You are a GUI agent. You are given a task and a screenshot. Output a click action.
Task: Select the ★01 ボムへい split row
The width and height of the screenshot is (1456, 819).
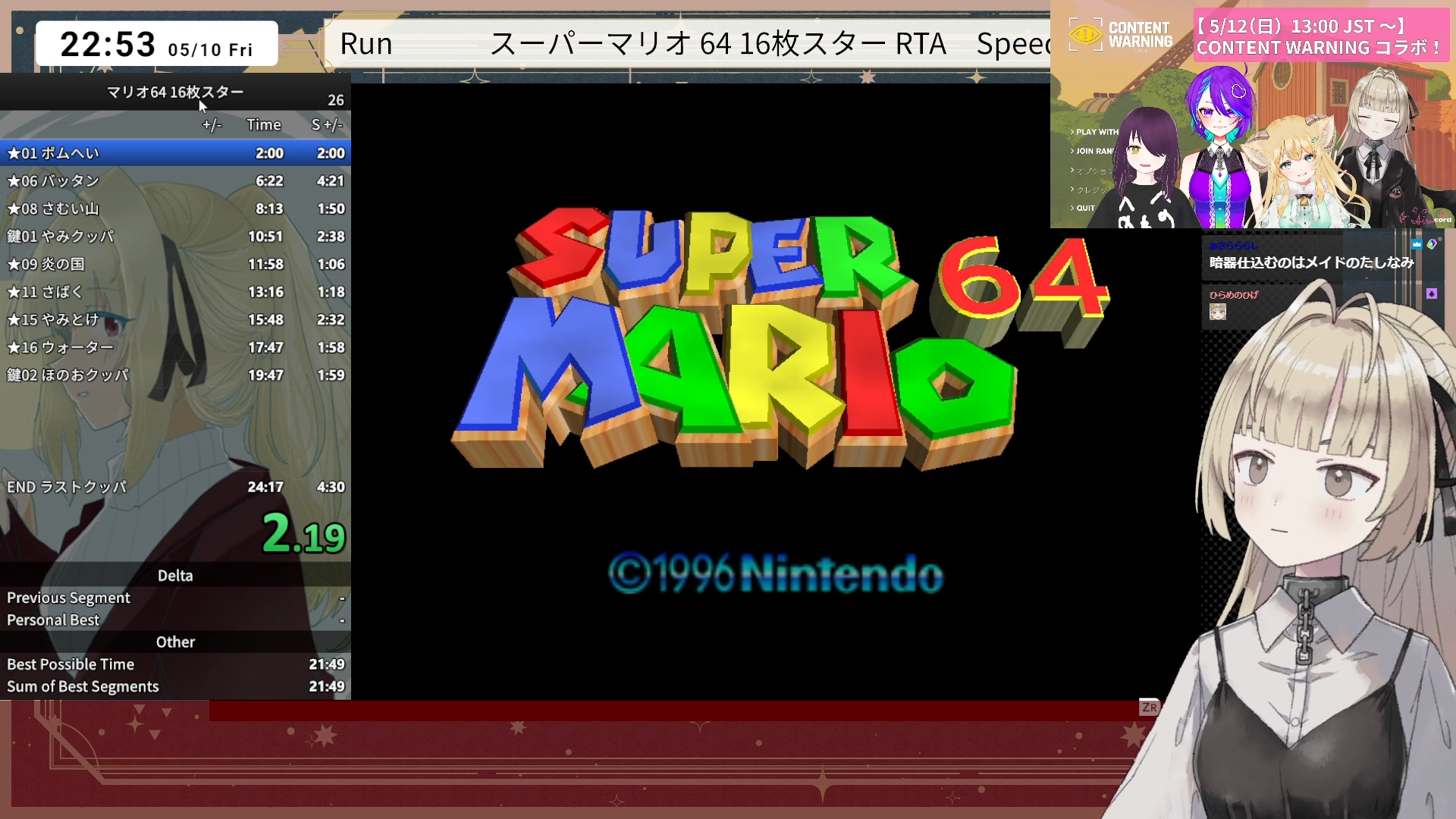click(175, 153)
